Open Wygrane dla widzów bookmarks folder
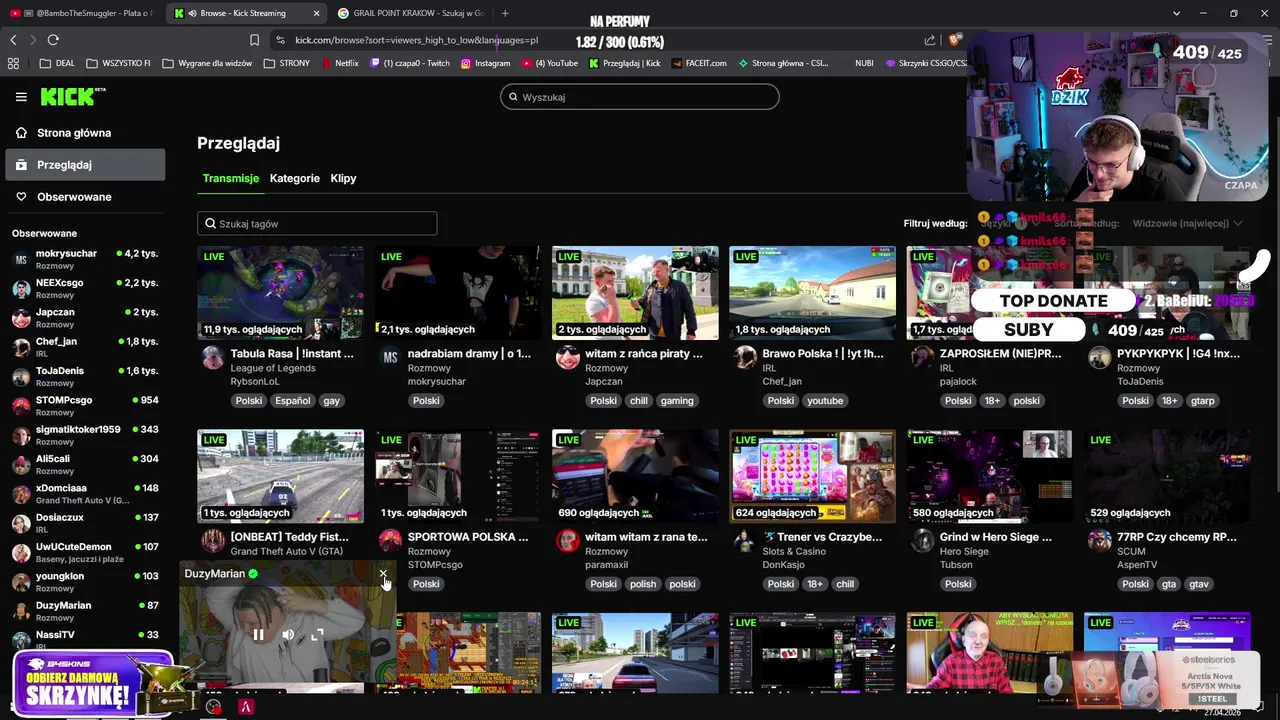This screenshot has height=720, width=1280. click(x=207, y=63)
